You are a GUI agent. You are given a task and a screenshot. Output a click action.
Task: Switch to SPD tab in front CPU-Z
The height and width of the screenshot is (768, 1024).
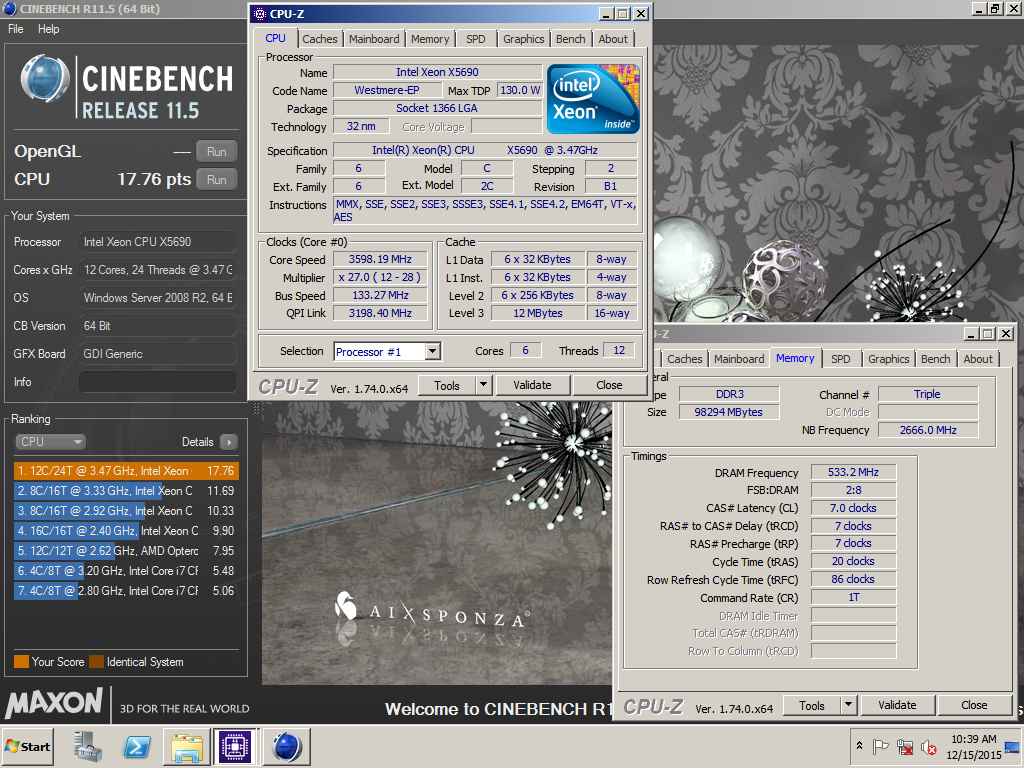(475, 39)
